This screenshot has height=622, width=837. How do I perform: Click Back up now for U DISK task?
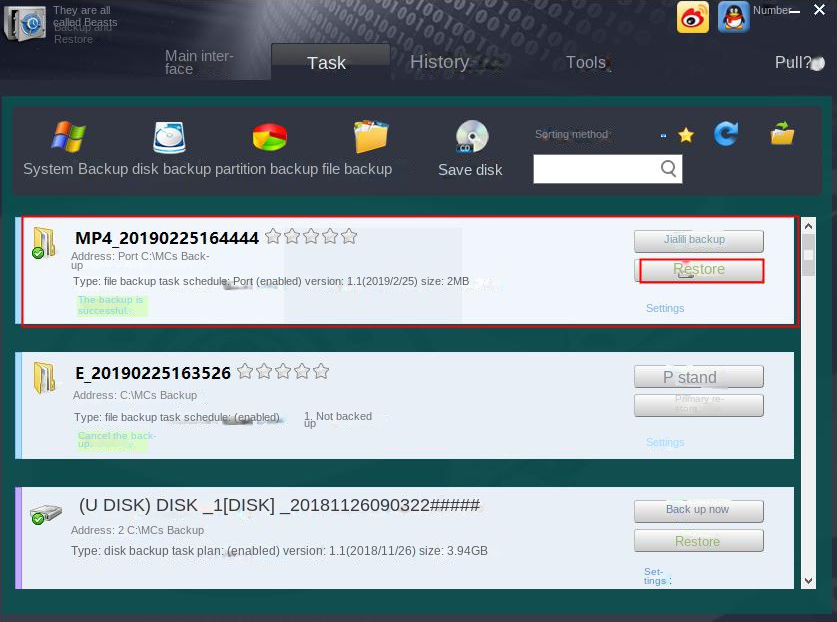point(698,510)
